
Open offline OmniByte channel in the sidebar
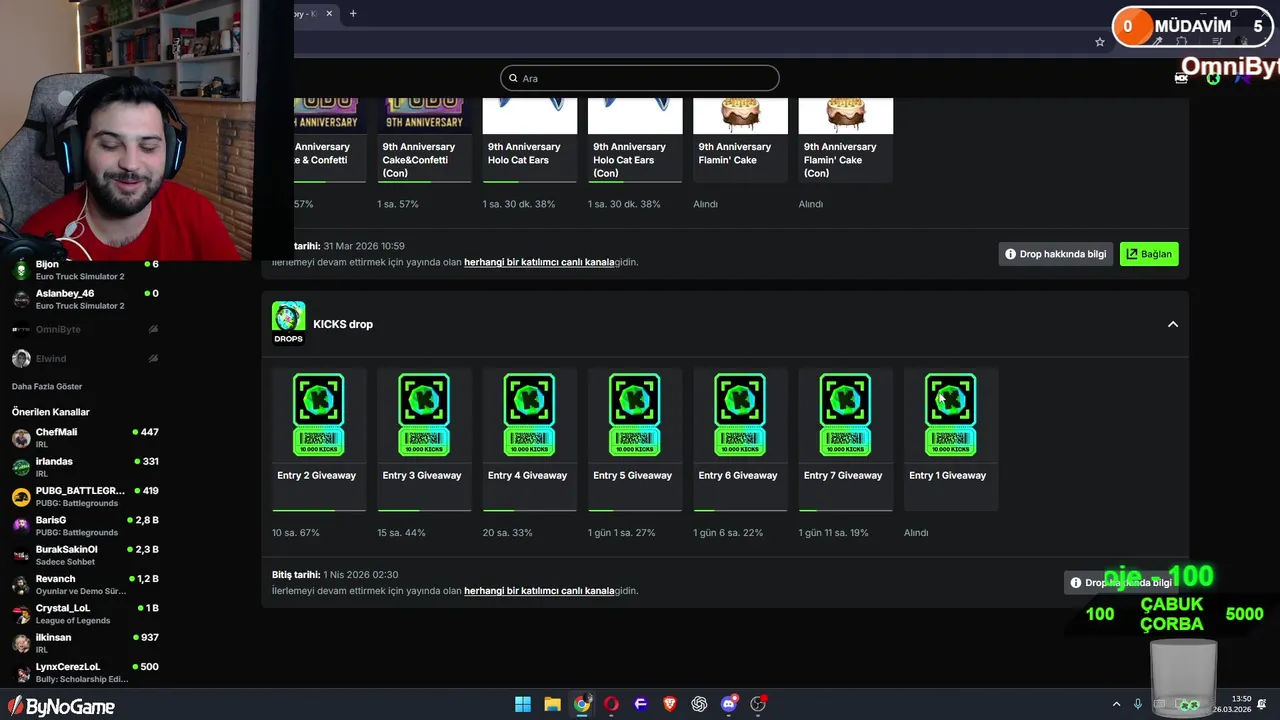(85, 329)
